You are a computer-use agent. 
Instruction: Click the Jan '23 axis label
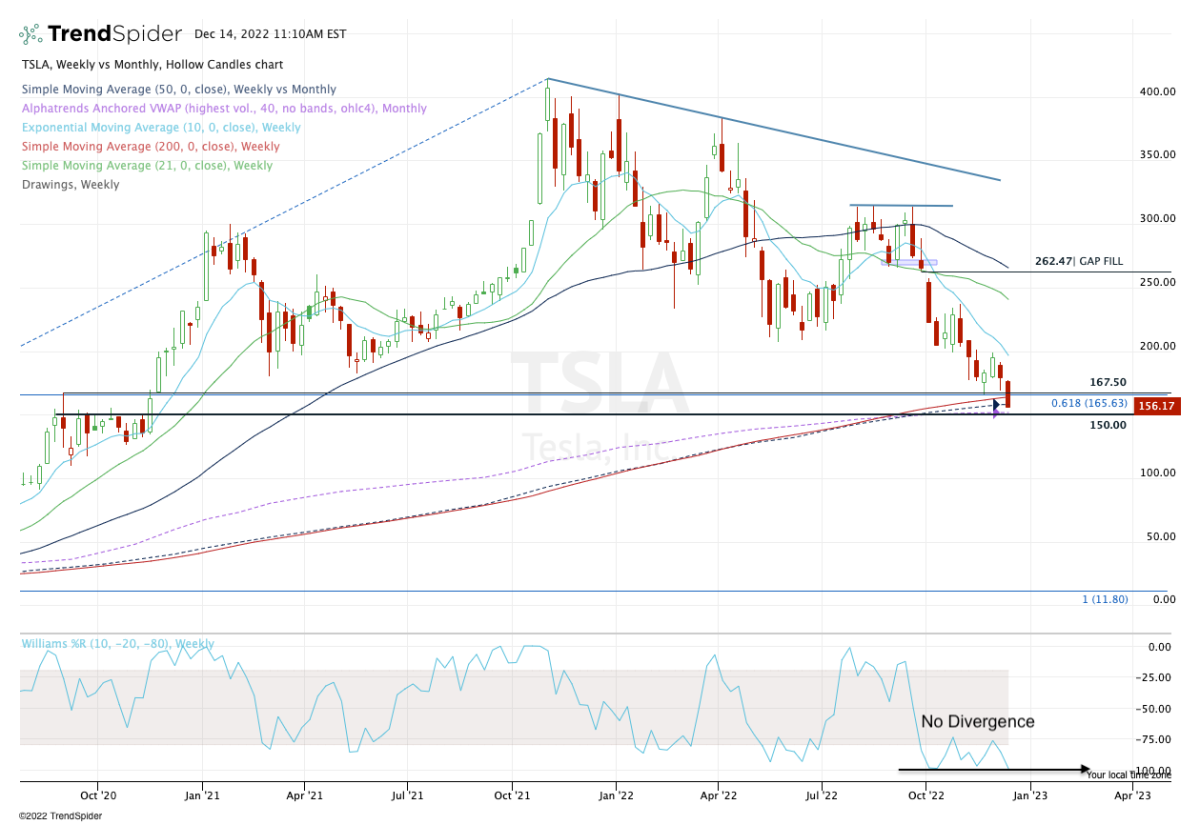[x=1032, y=795]
